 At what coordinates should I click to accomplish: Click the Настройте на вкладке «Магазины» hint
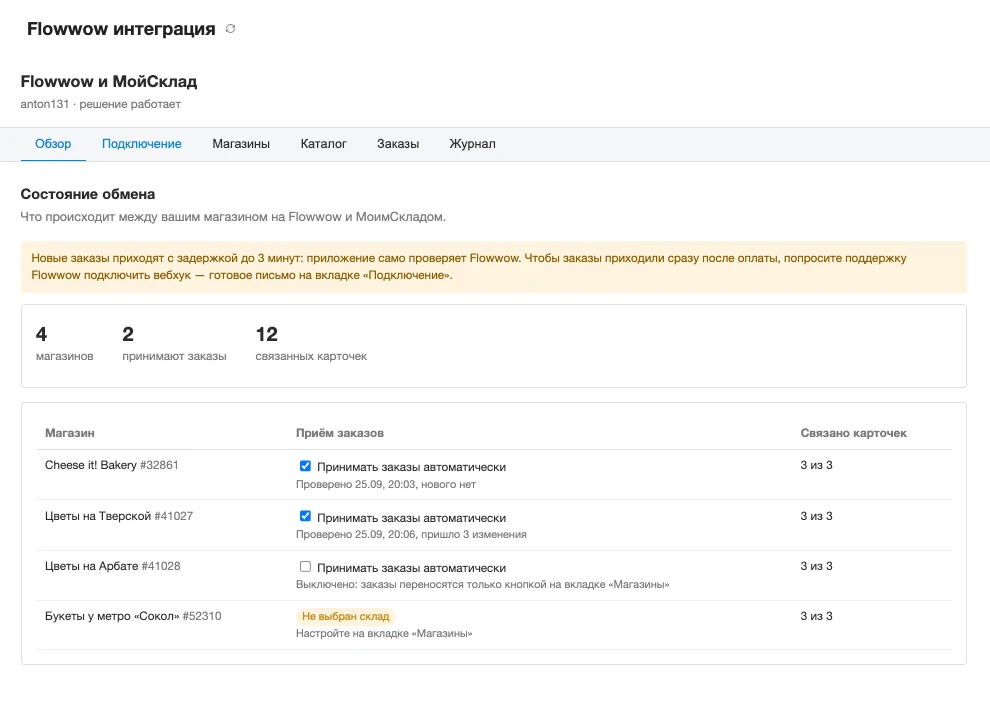pos(384,633)
